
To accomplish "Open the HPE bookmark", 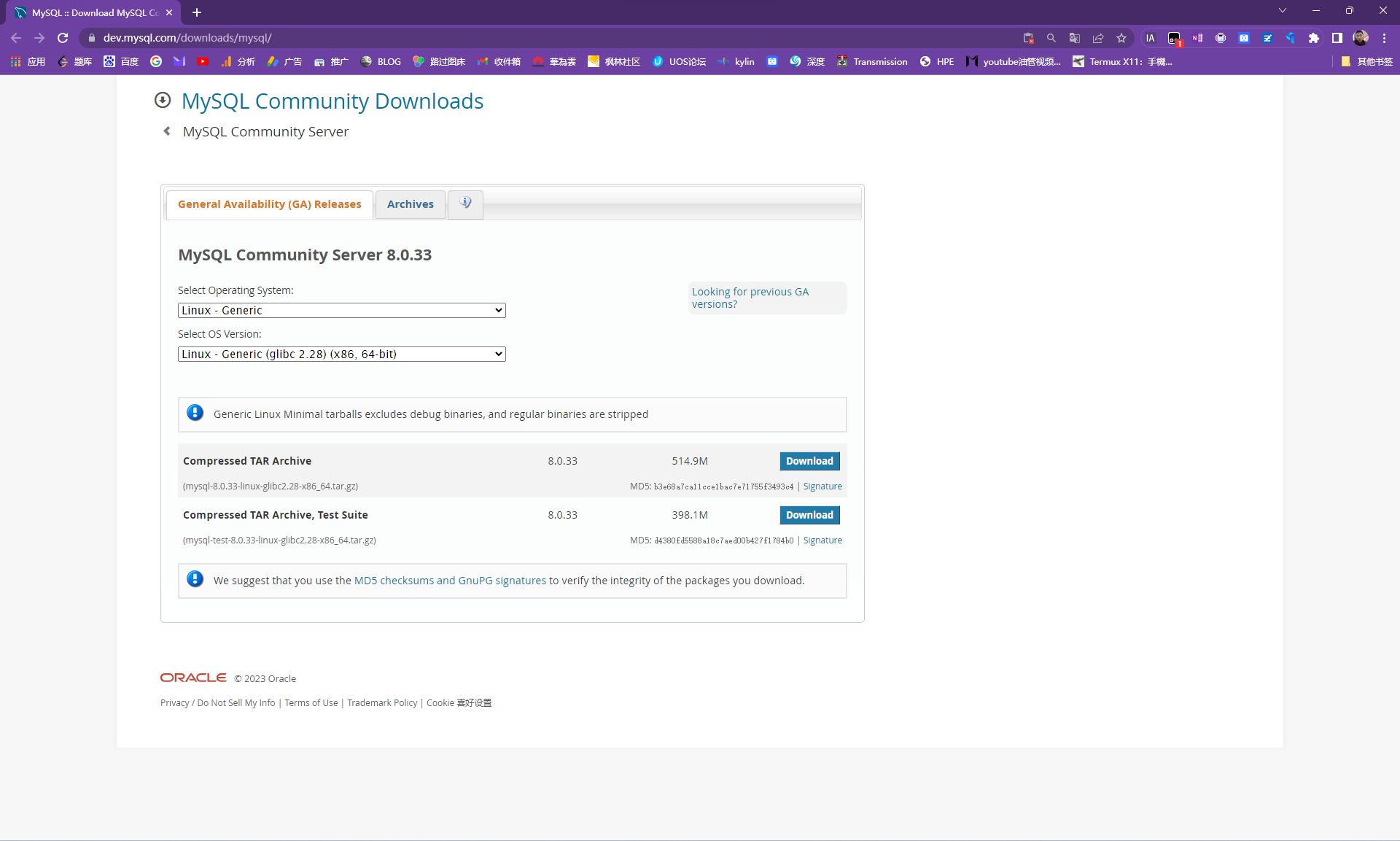I will (x=937, y=61).
